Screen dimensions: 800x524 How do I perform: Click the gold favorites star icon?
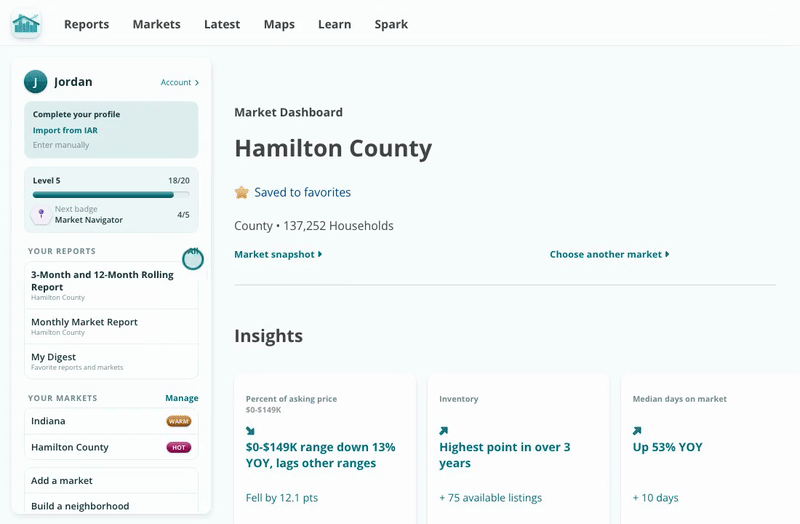click(x=241, y=192)
